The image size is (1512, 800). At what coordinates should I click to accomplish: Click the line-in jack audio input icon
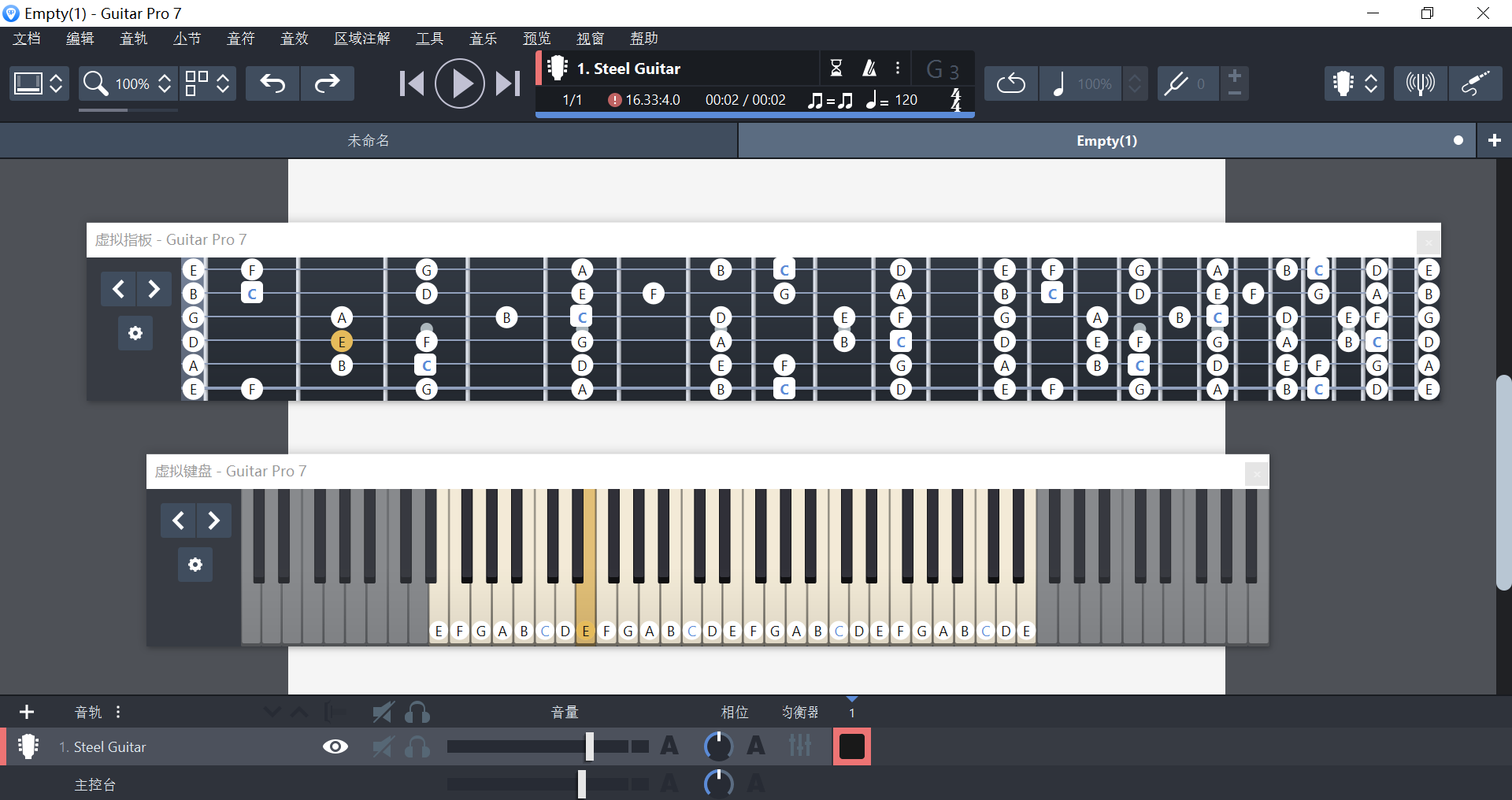click(x=1477, y=83)
